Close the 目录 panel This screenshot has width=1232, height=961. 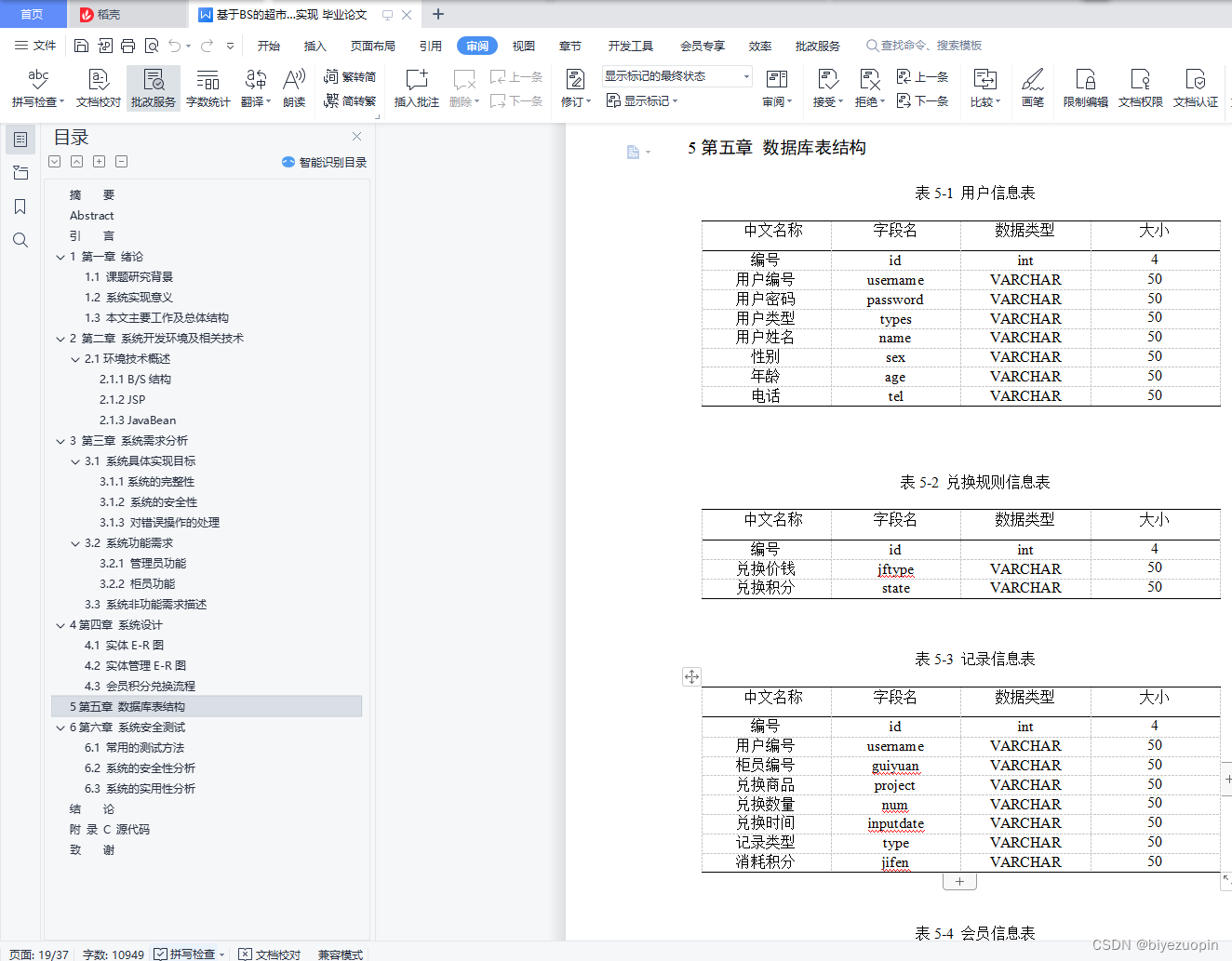coord(356,137)
